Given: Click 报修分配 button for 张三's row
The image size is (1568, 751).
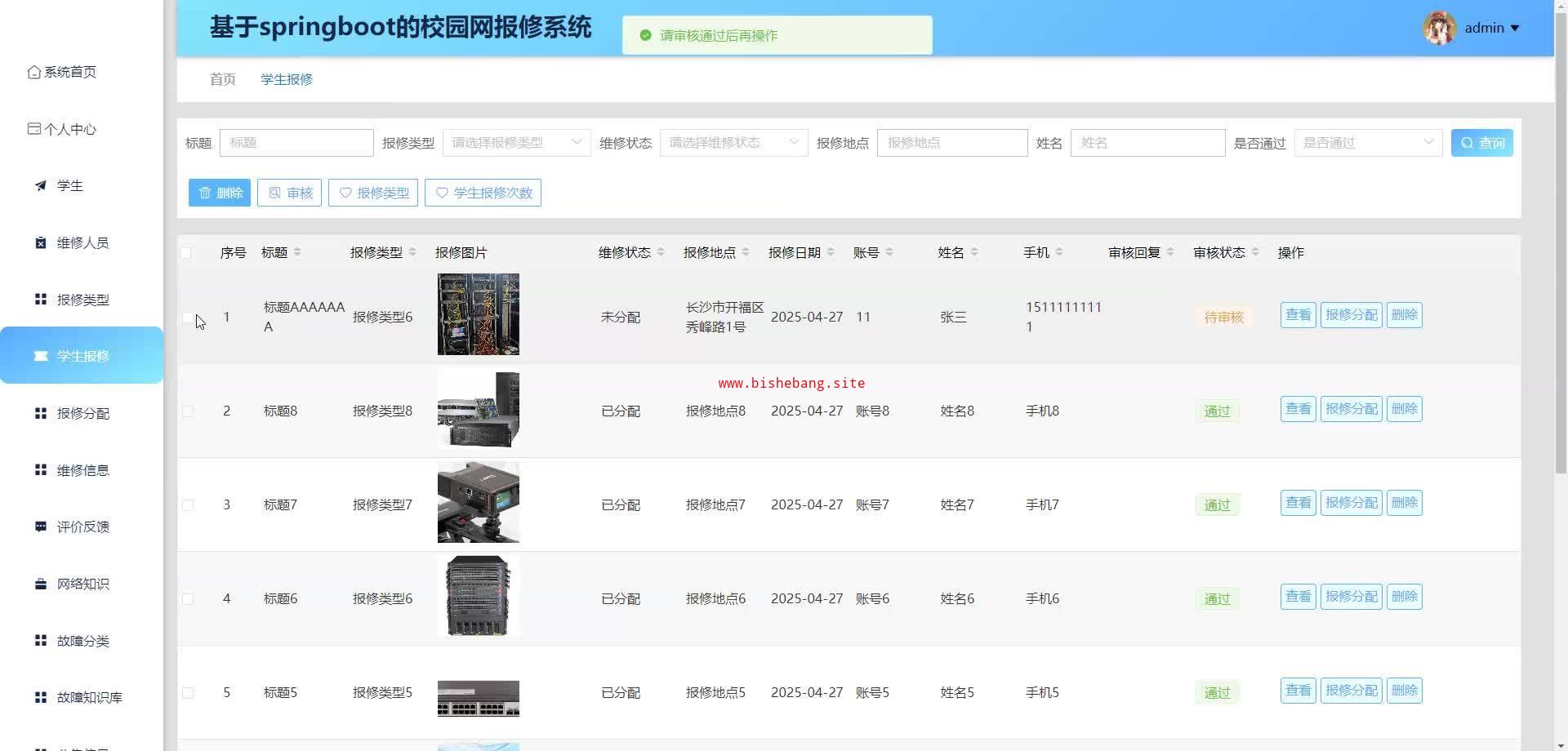Looking at the screenshot, I should pos(1351,315).
